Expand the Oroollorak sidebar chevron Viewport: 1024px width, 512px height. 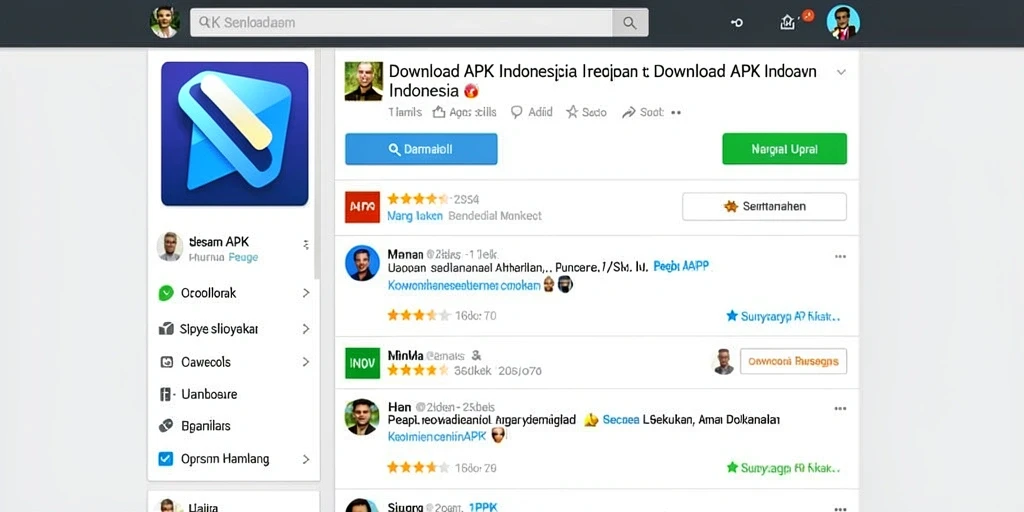coord(306,293)
